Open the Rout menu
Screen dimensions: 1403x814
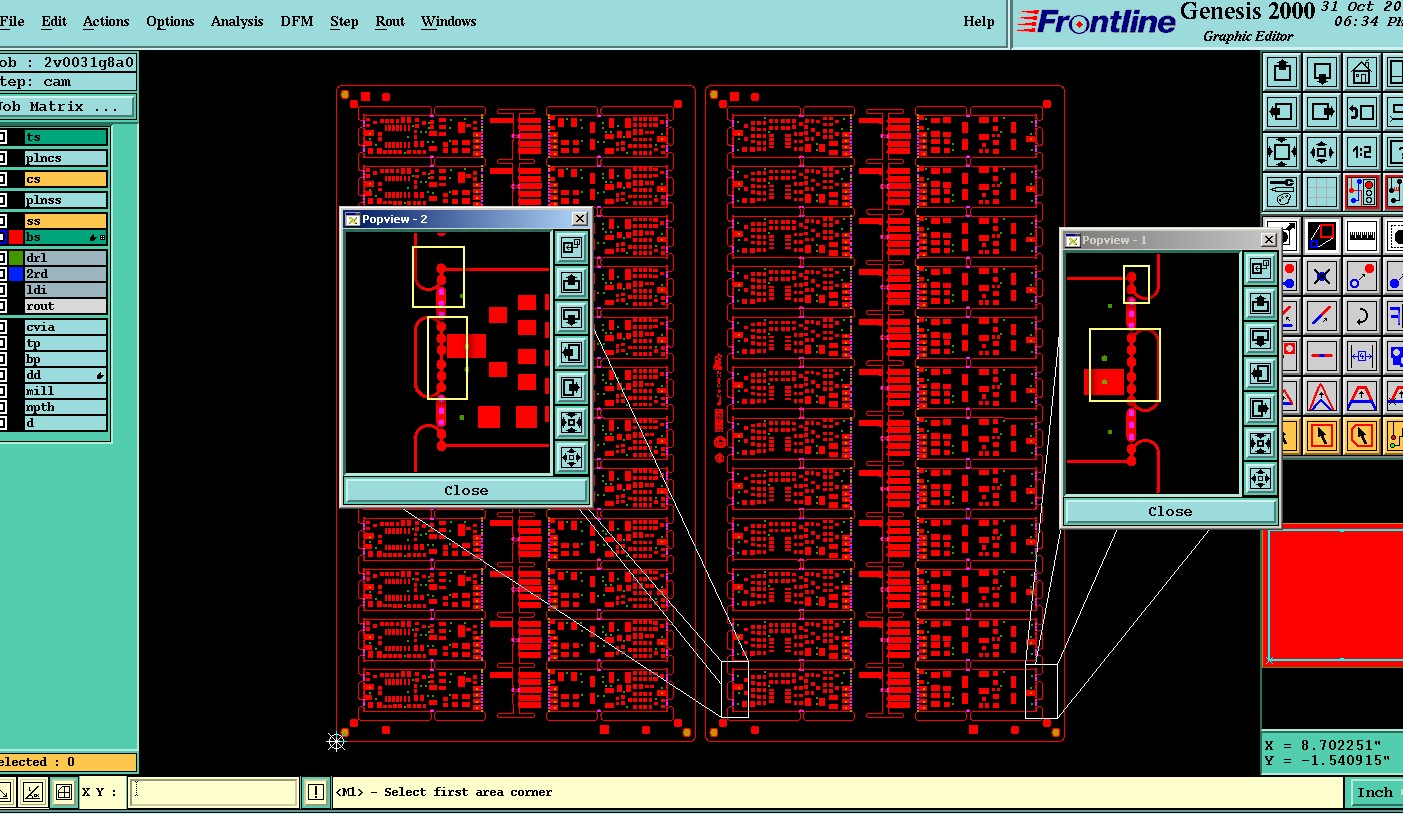tap(390, 21)
